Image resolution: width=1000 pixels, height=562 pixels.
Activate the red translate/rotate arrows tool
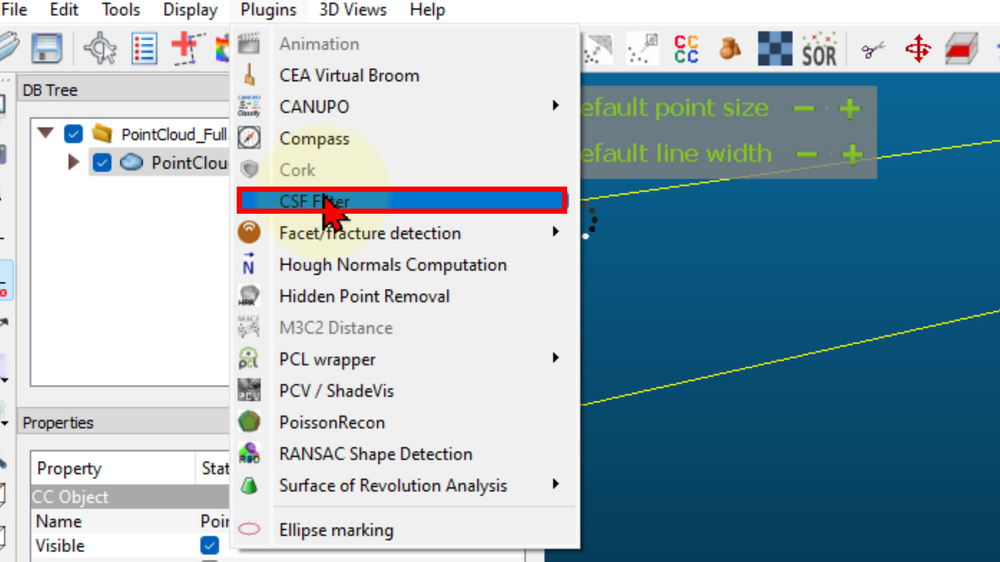918,48
